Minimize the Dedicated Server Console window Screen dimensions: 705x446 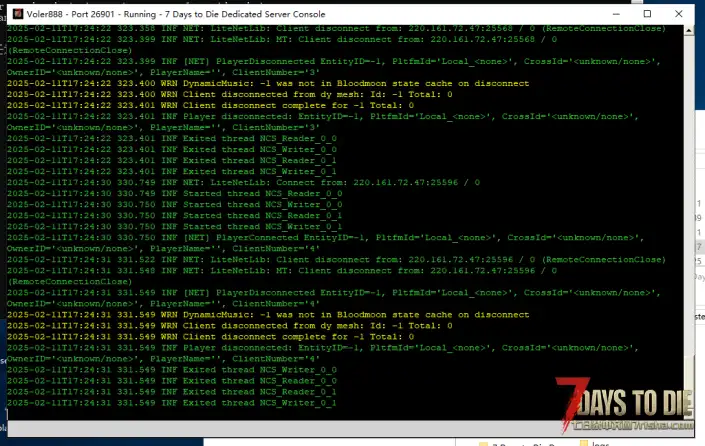click(616, 14)
